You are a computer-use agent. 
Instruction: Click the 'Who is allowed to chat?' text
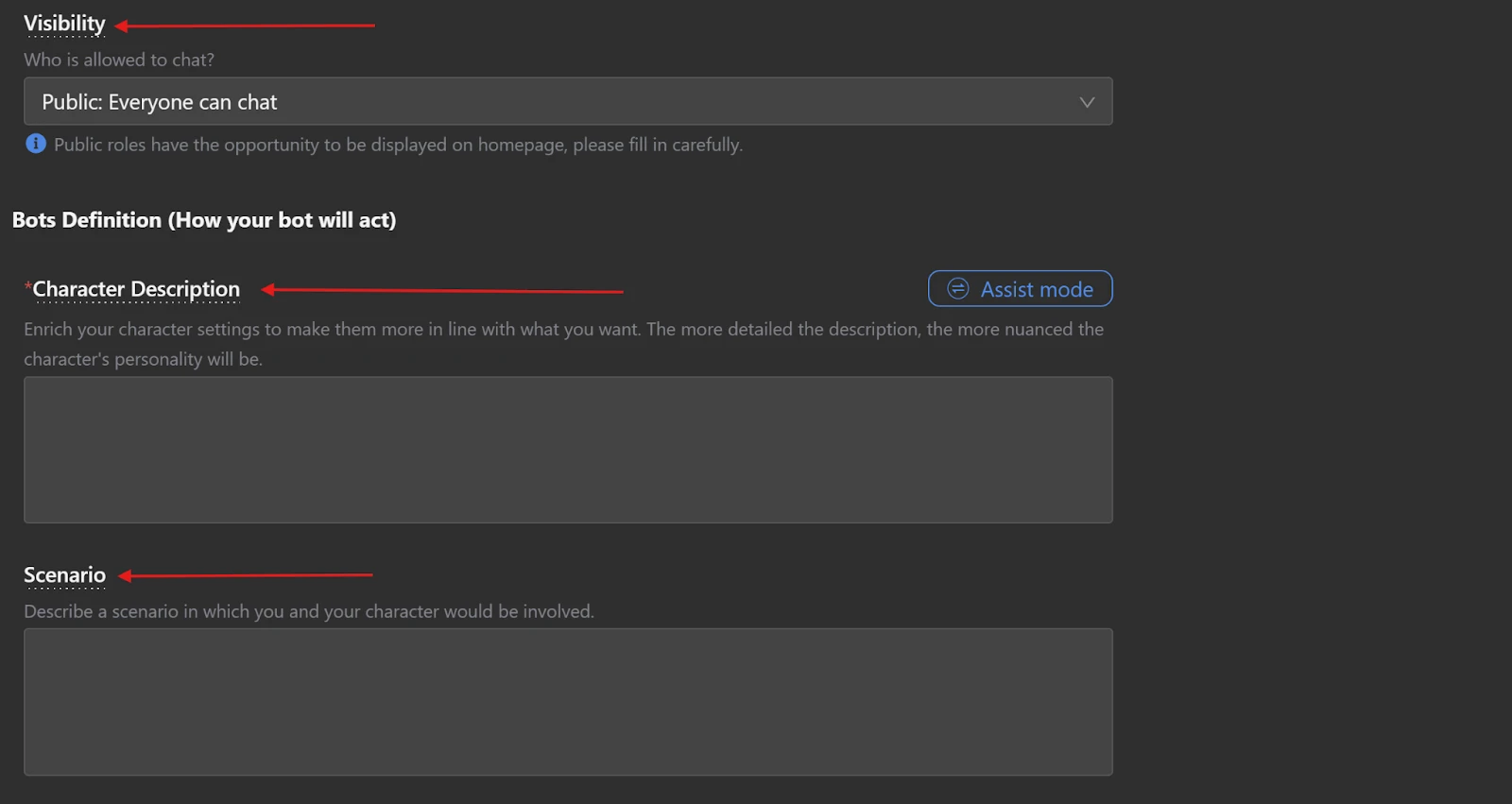tap(119, 60)
